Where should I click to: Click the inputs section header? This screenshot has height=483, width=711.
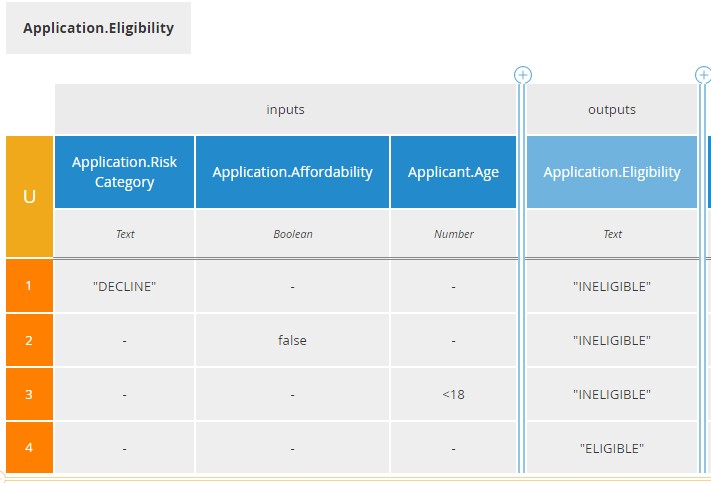pyautogui.click(x=285, y=110)
